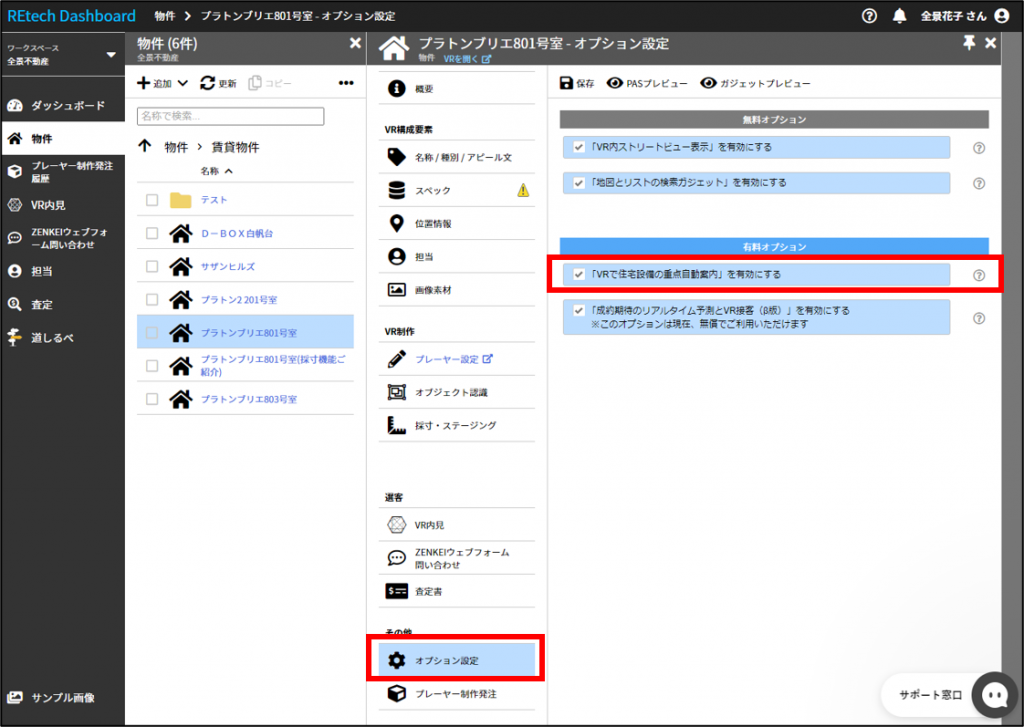
Task: Open the サポート窓口 chat bubble
Action: coord(995,695)
